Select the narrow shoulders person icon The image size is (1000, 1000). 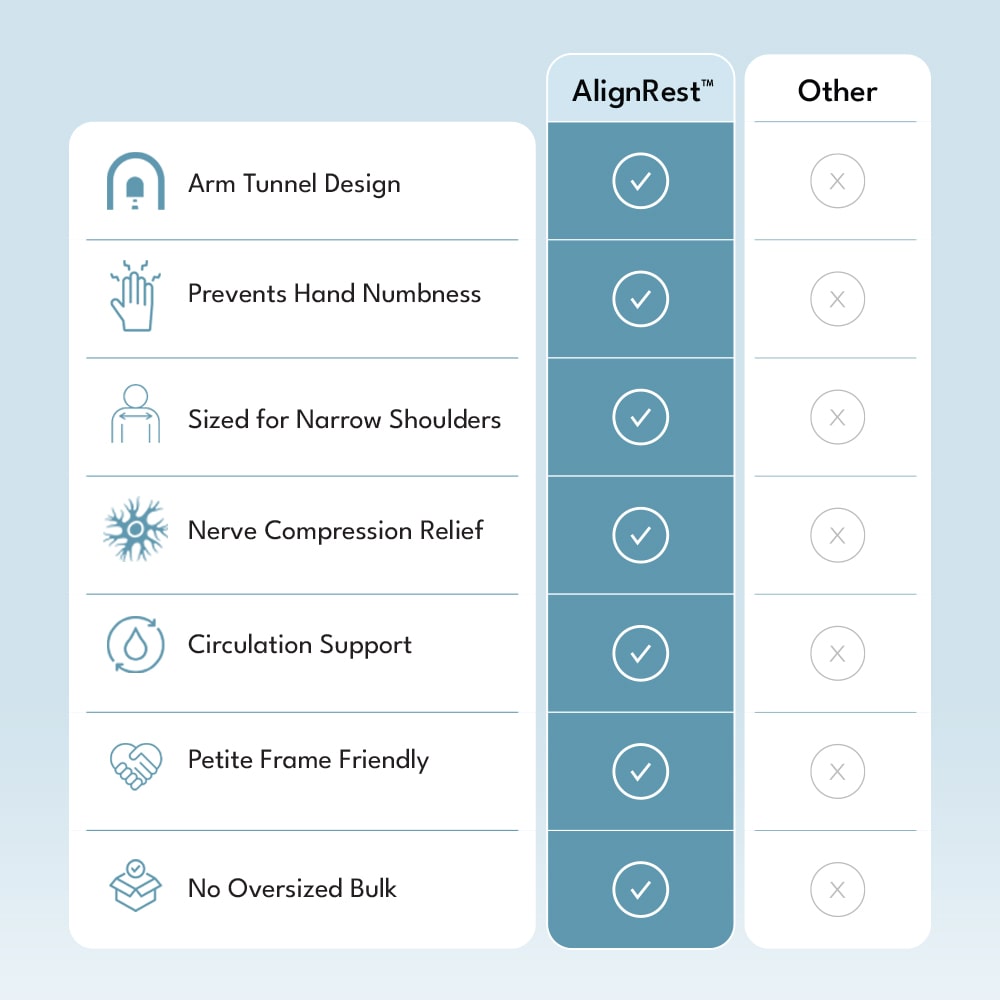(135, 414)
